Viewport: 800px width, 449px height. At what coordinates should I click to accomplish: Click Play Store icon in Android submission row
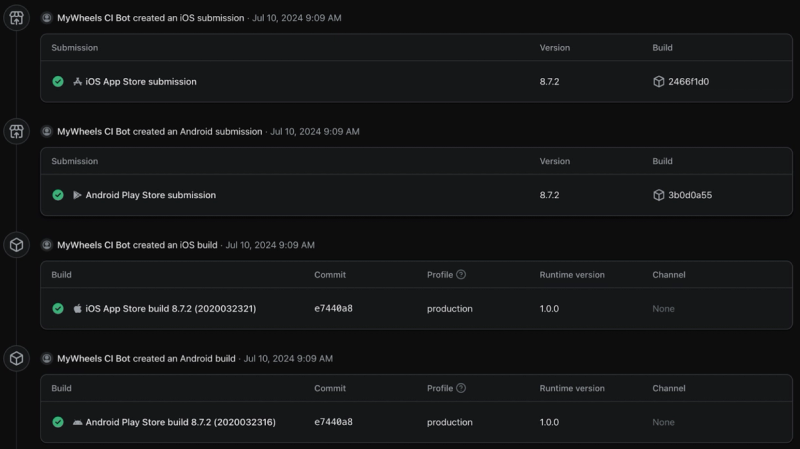point(78,195)
